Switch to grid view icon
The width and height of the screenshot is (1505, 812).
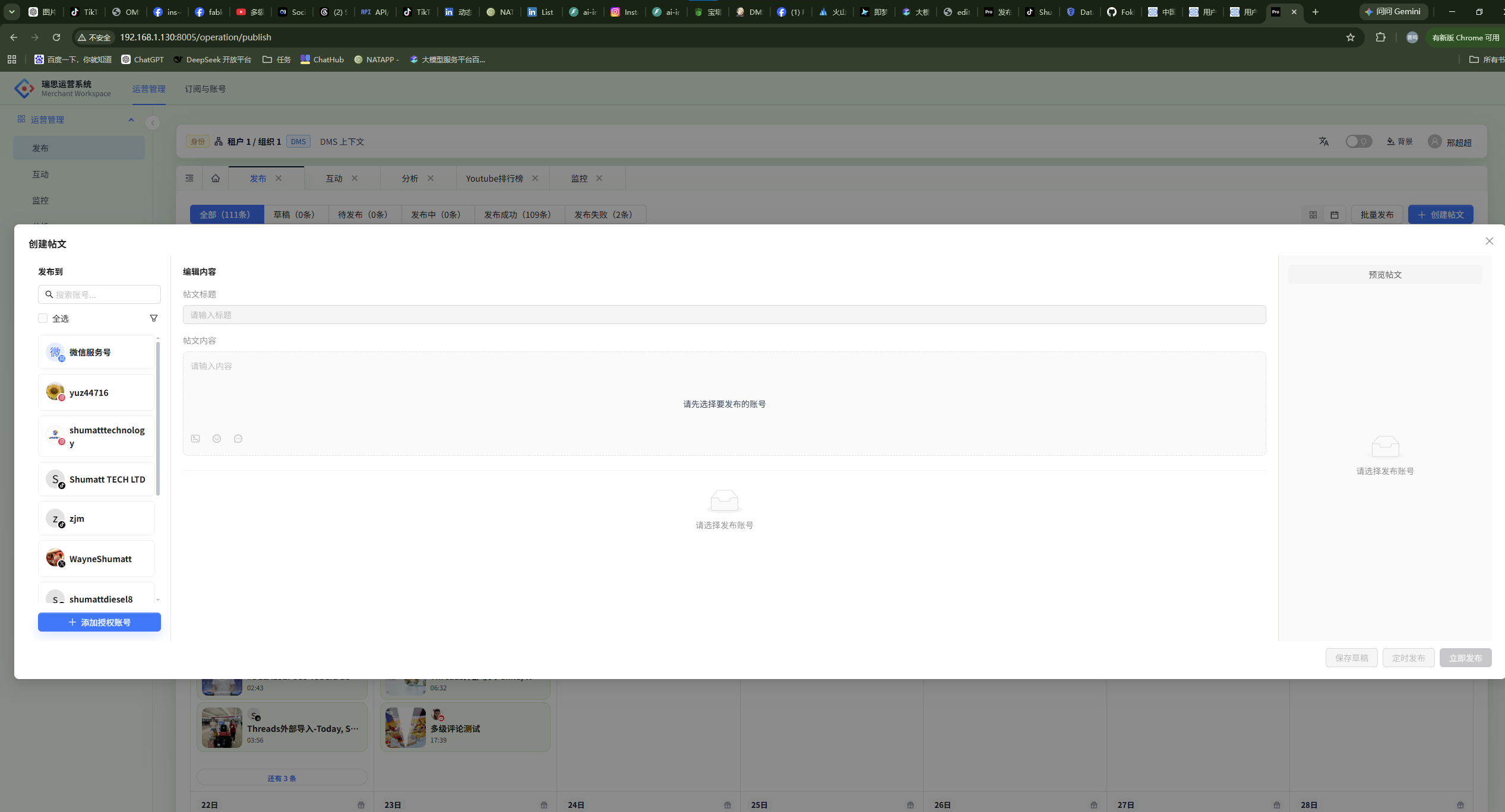[1313, 215]
